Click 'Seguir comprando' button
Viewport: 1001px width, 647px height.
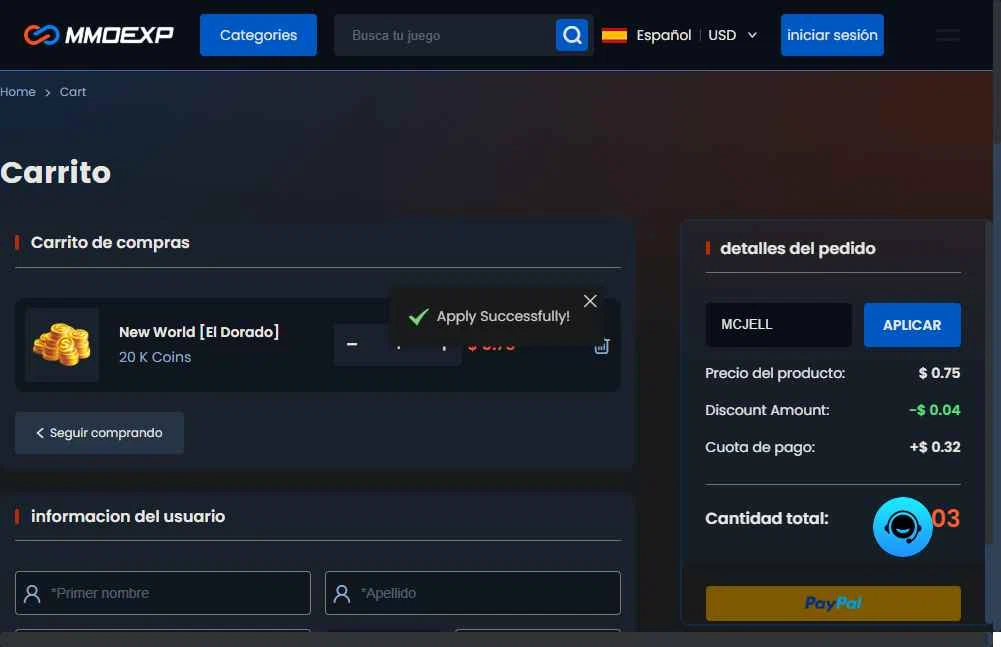coord(99,433)
